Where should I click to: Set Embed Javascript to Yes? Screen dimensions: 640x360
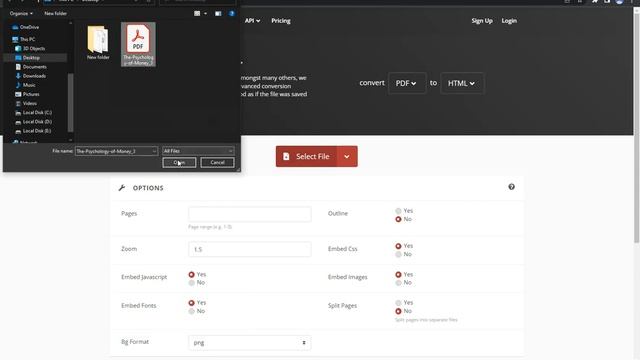191,275
